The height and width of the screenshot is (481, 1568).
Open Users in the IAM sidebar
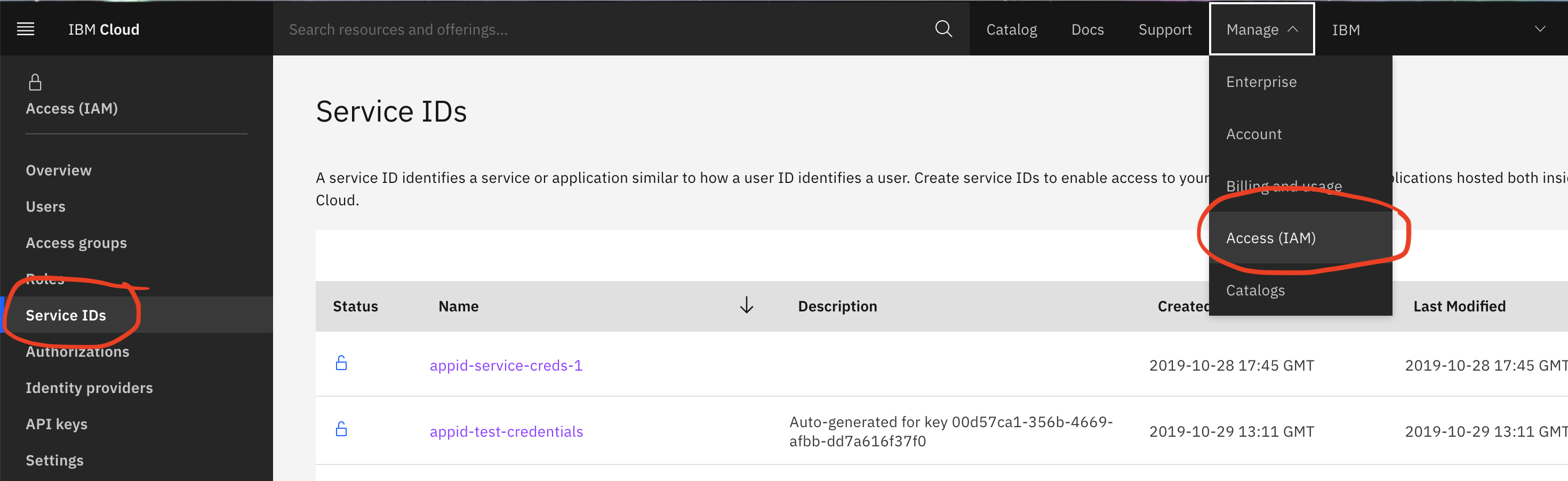pyautogui.click(x=46, y=206)
